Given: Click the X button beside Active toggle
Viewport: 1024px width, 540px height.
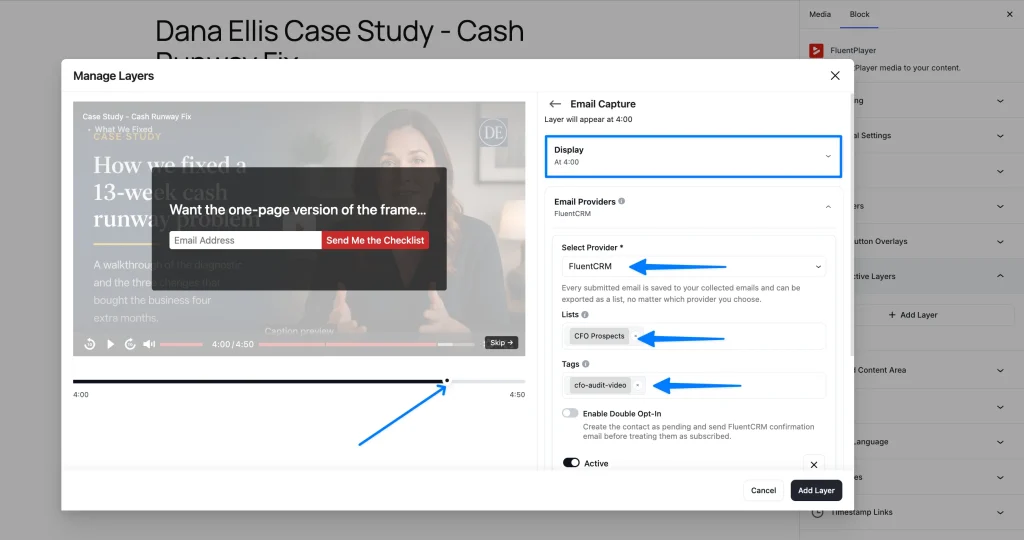Looking at the screenshot, I should [814, 465].
